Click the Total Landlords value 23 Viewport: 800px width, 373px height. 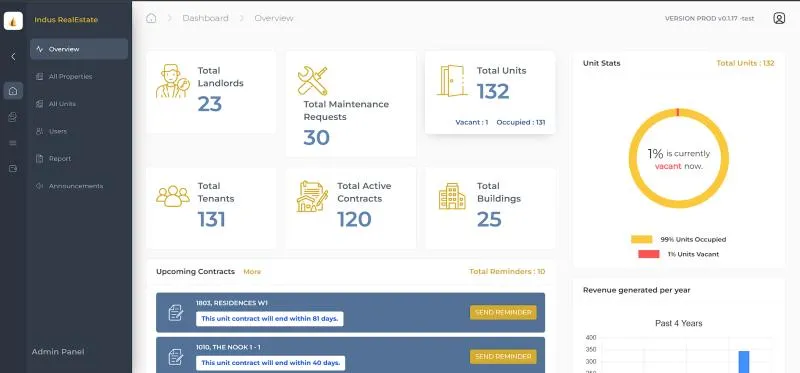[210, 104]
